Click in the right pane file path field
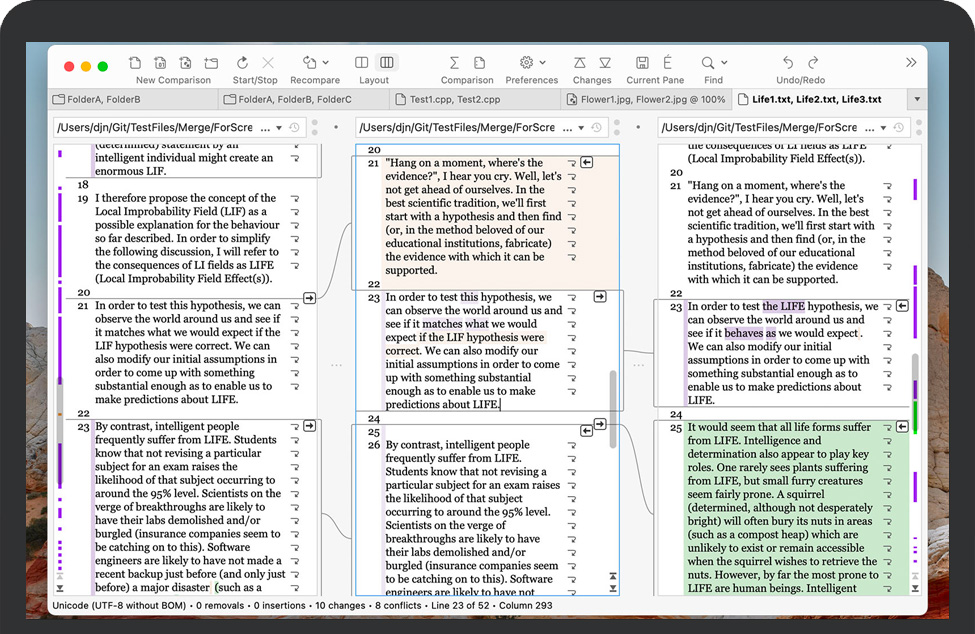Screen dimensions: 975x634 [x=760, y=128]
